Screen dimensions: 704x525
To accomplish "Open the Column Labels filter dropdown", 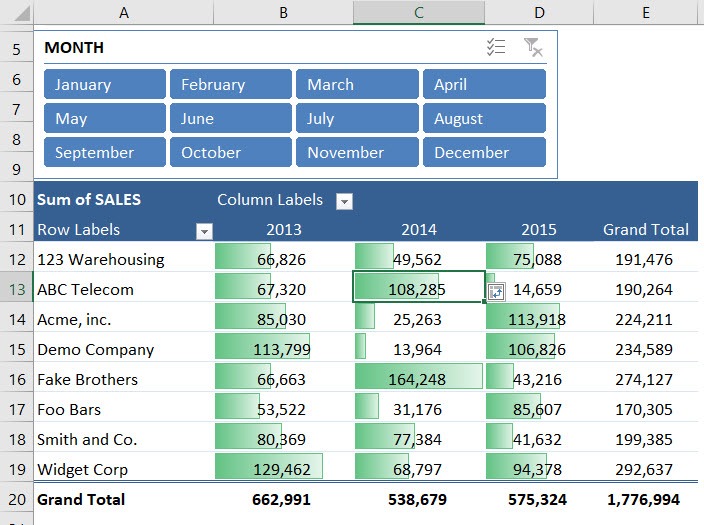I will coord(344,202).
